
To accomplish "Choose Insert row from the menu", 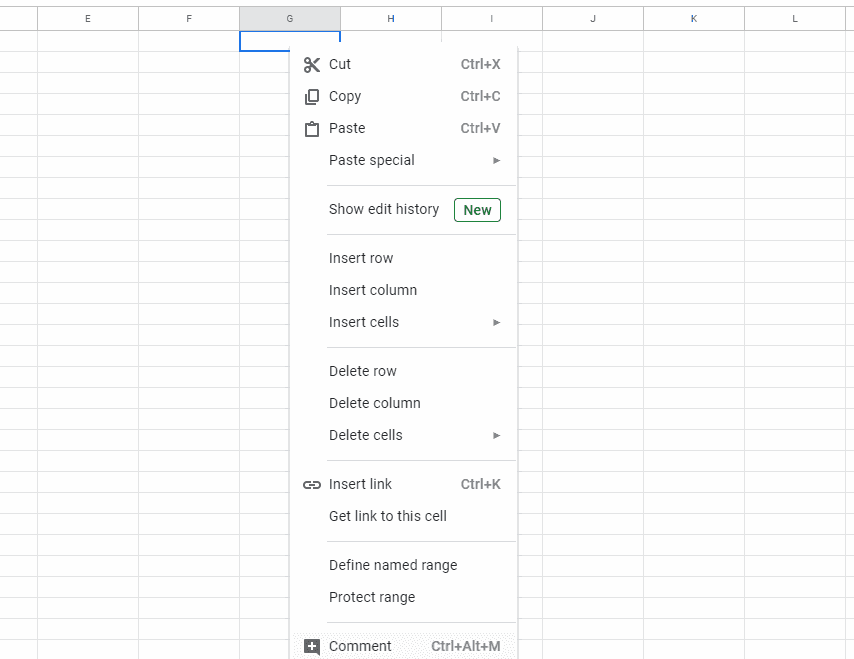I will (x=361, y=258).
